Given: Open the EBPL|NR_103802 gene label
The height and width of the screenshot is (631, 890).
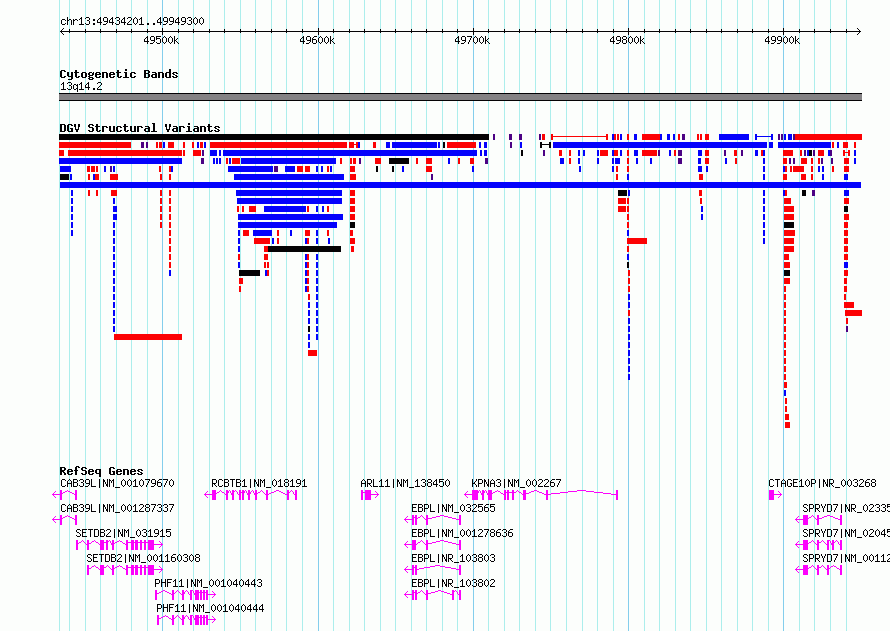Looking at the screenshot, I should (454, 583).
